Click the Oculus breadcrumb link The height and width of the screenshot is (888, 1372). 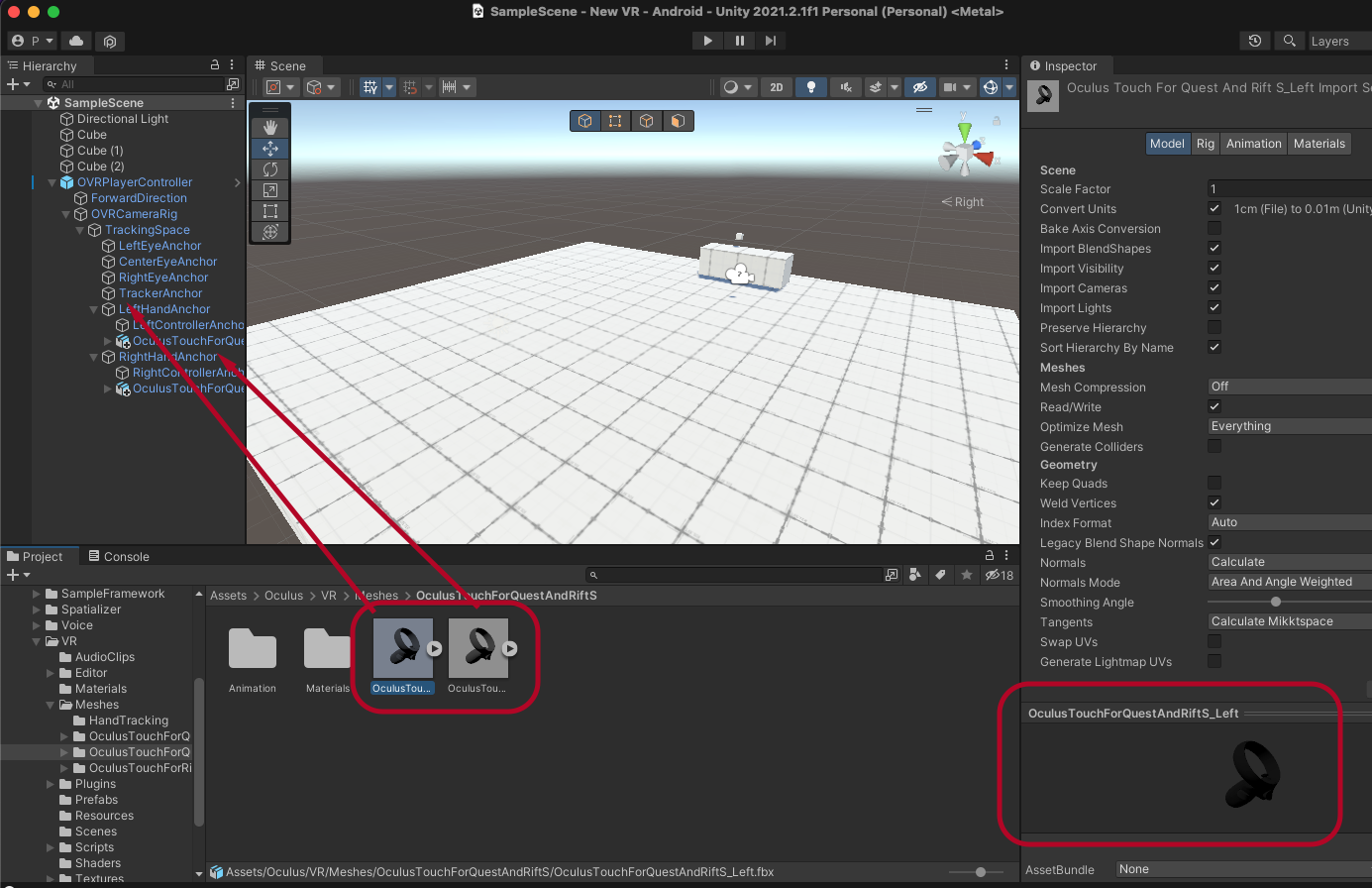pos(283,596)
